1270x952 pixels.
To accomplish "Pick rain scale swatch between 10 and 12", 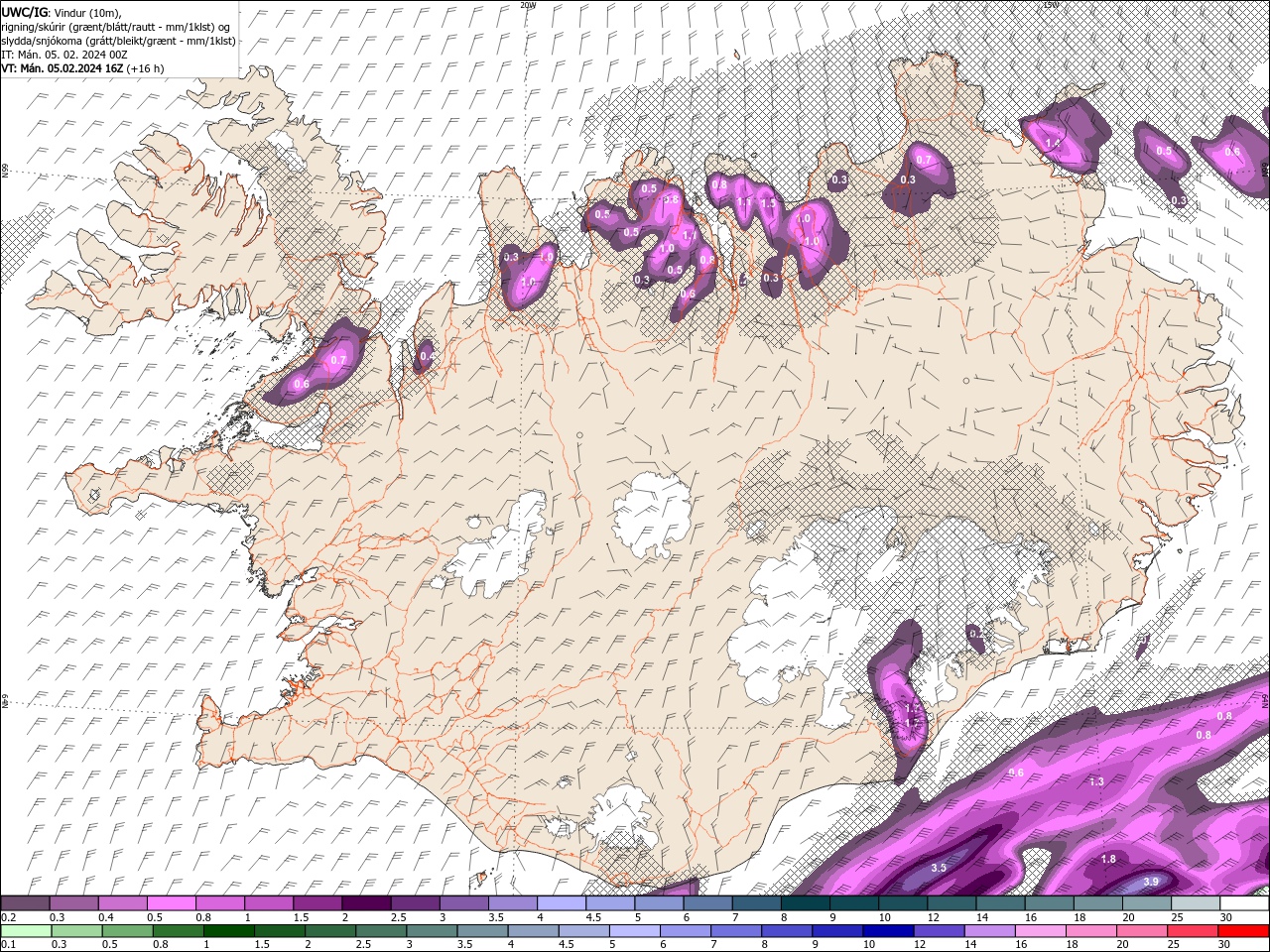I will pos(889,931).
